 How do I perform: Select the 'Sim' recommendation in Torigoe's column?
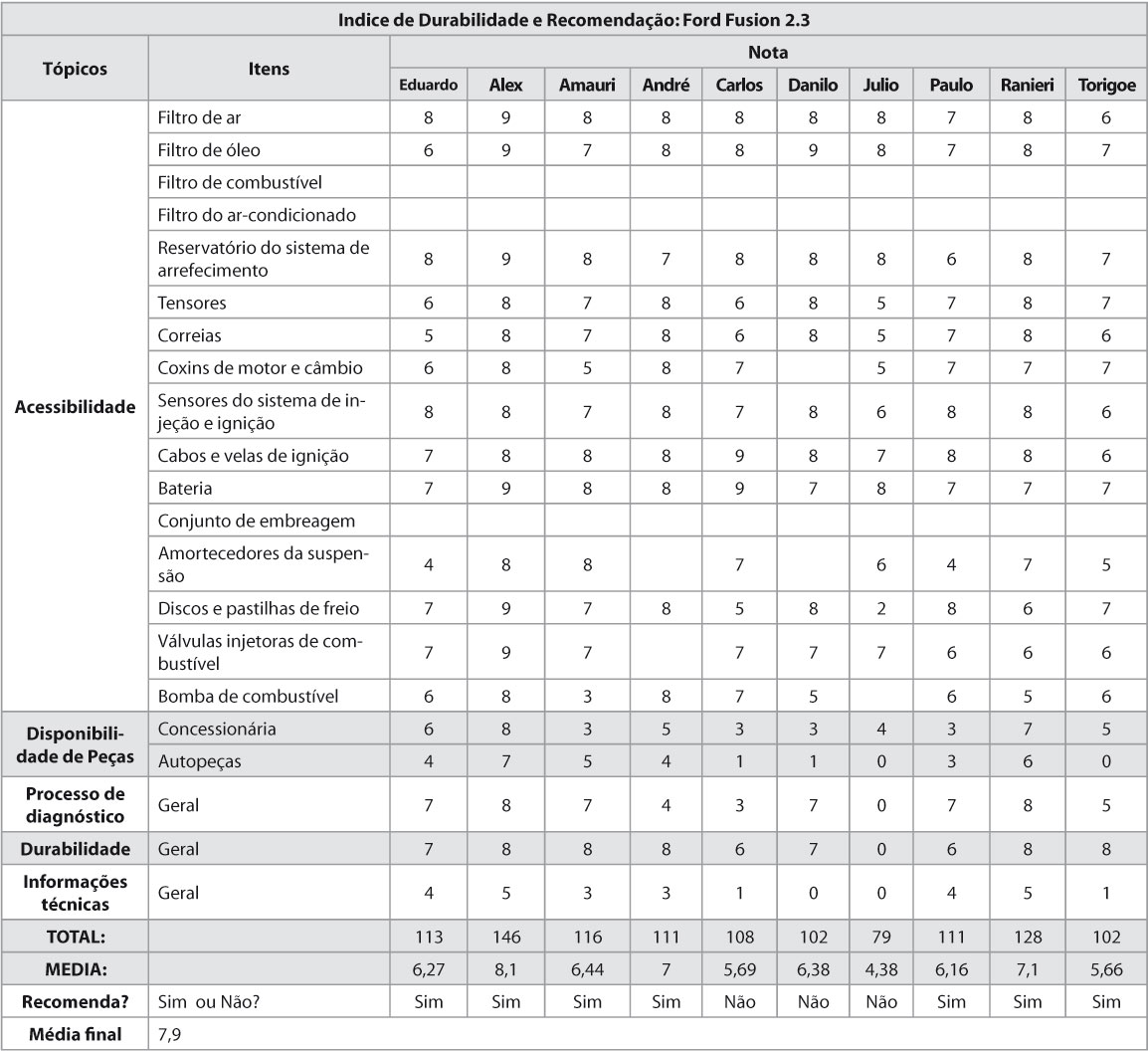coord(1106,1002)
